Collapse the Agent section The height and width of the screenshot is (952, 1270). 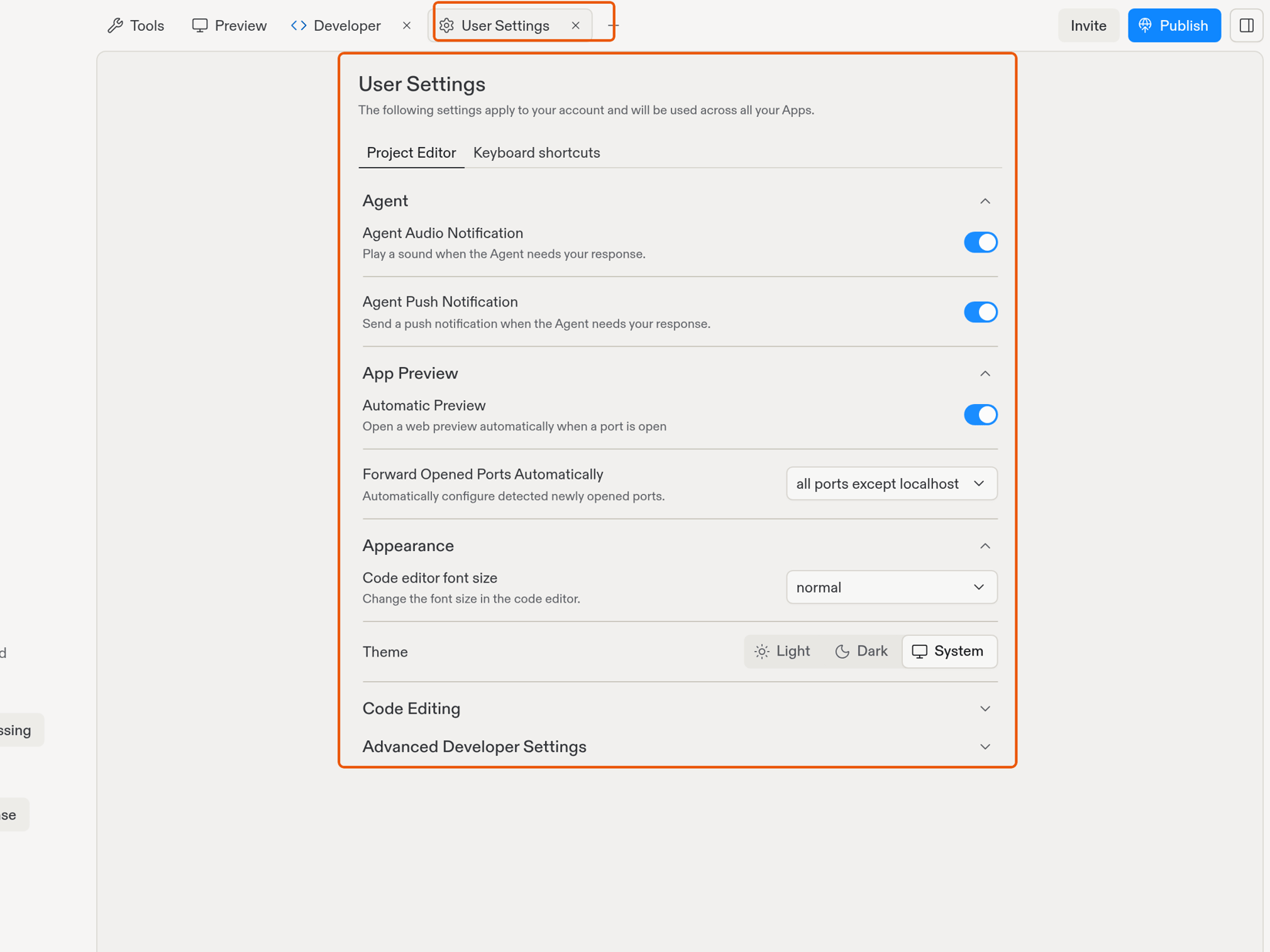985,201
